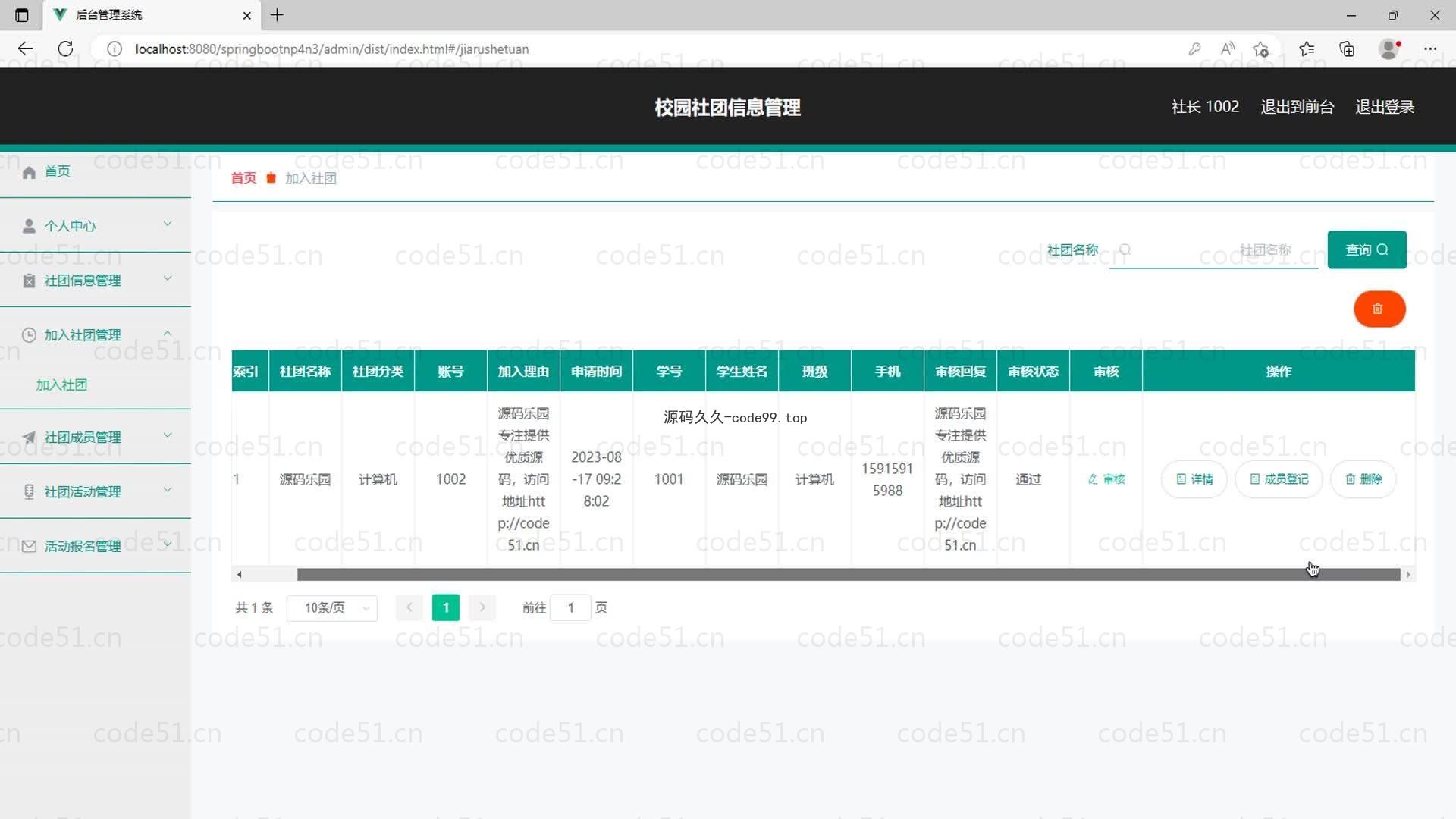Open browser settings ellipsis menu
Viewport: 1456px width, 819px height.
coord(1430,49)
